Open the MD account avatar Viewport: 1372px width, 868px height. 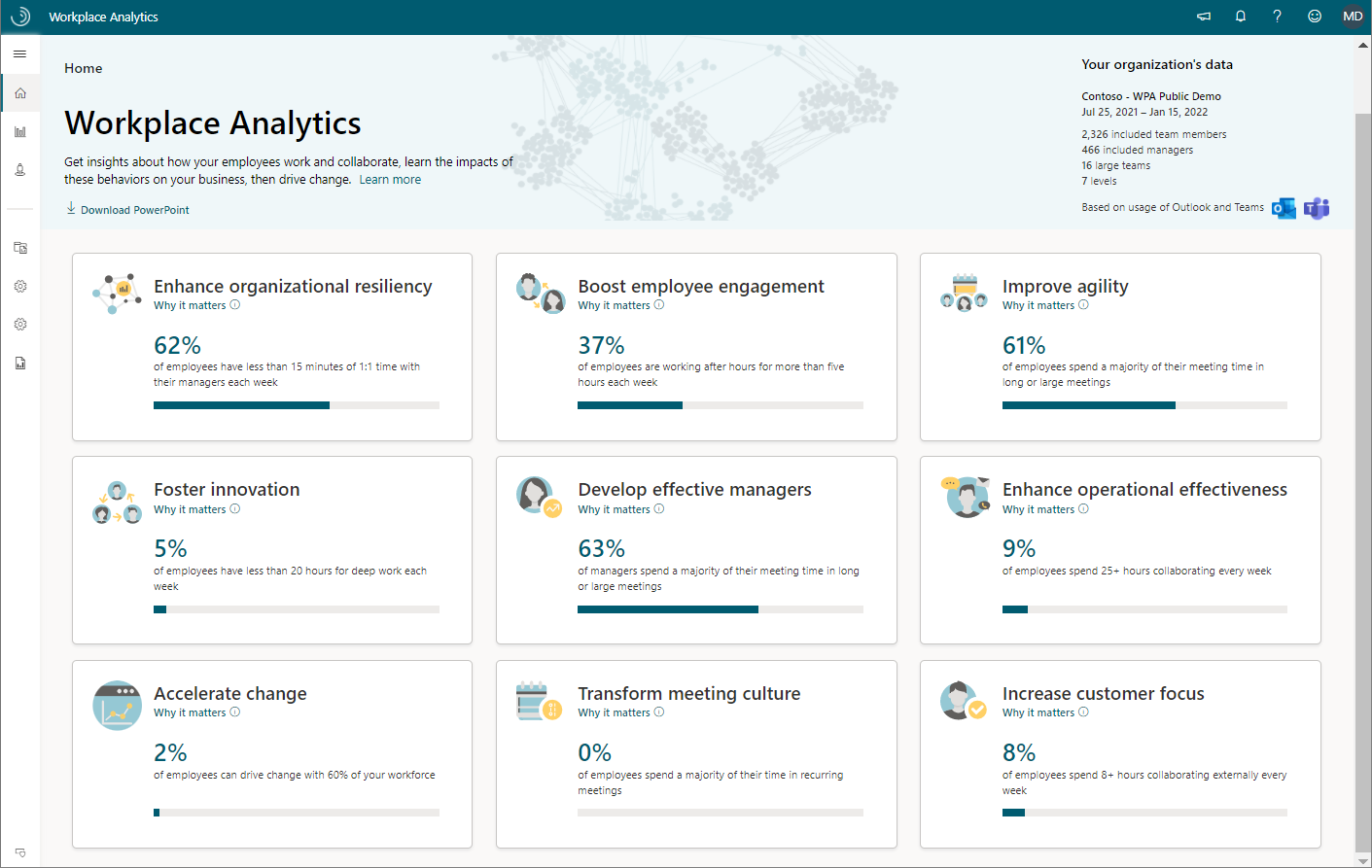[1353, 17]
